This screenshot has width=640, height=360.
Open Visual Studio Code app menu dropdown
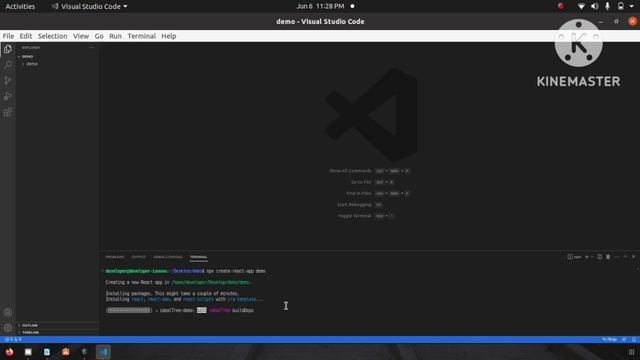(89, 7)
